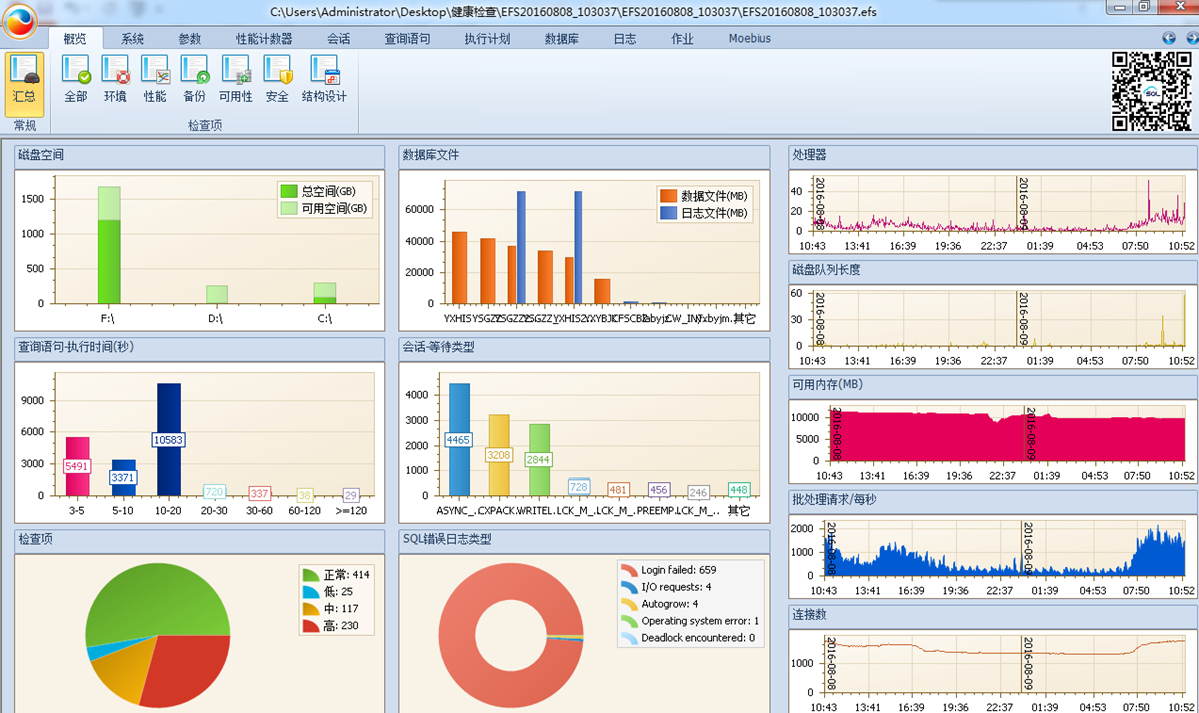This screenshot has height=713, width=1199.
Task: Switch to the 系统 tab
Action: 132,38
